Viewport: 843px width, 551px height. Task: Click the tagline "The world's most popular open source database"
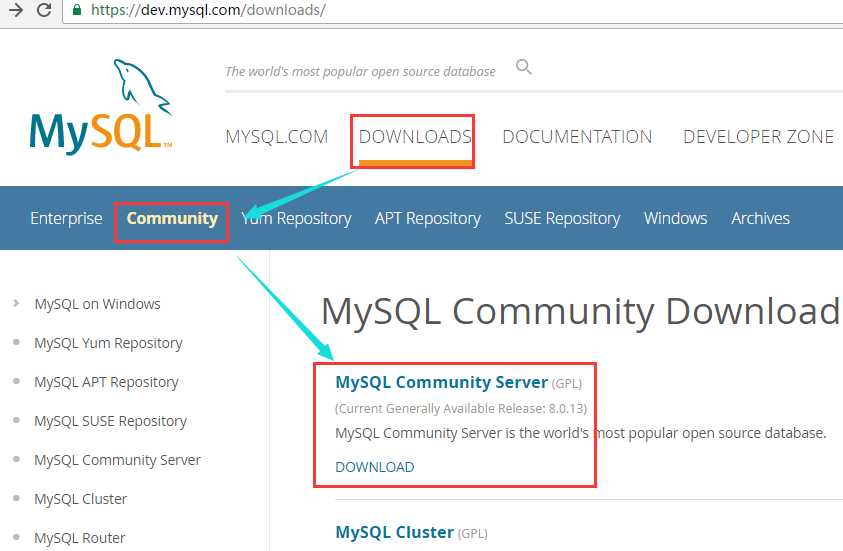click(360, 71)
